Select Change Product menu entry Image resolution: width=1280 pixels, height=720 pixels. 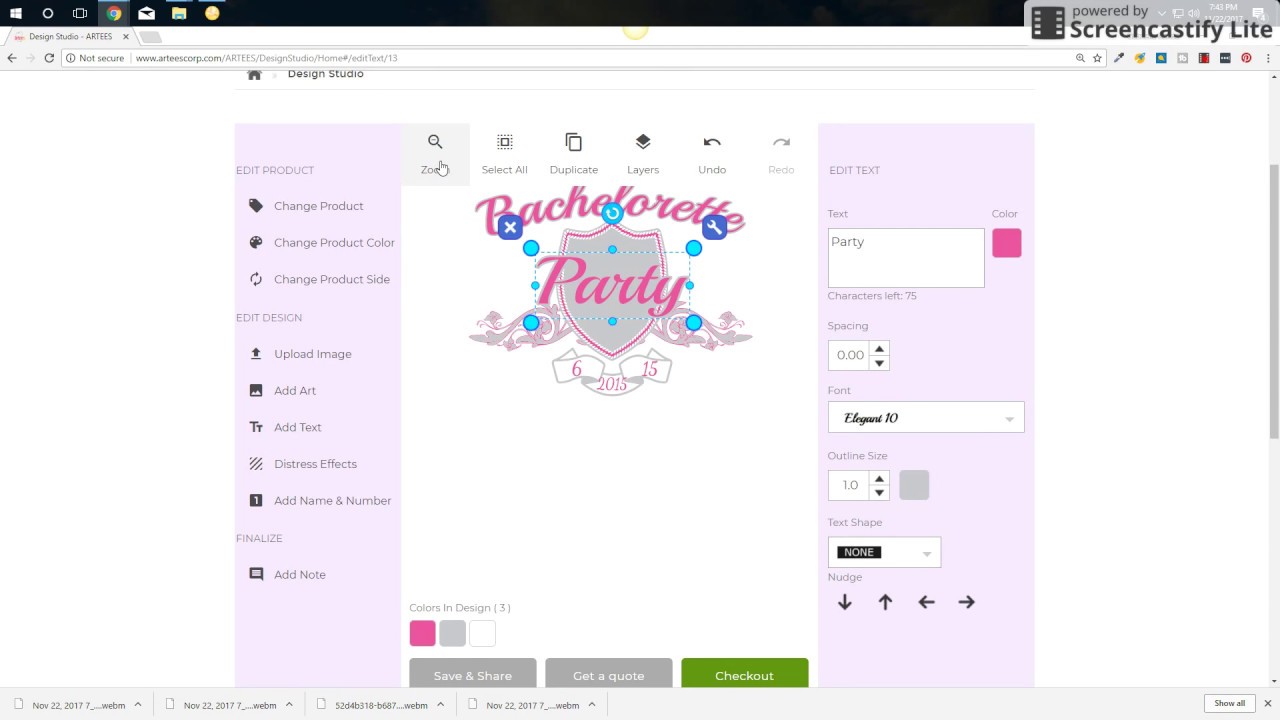(319, 206)
